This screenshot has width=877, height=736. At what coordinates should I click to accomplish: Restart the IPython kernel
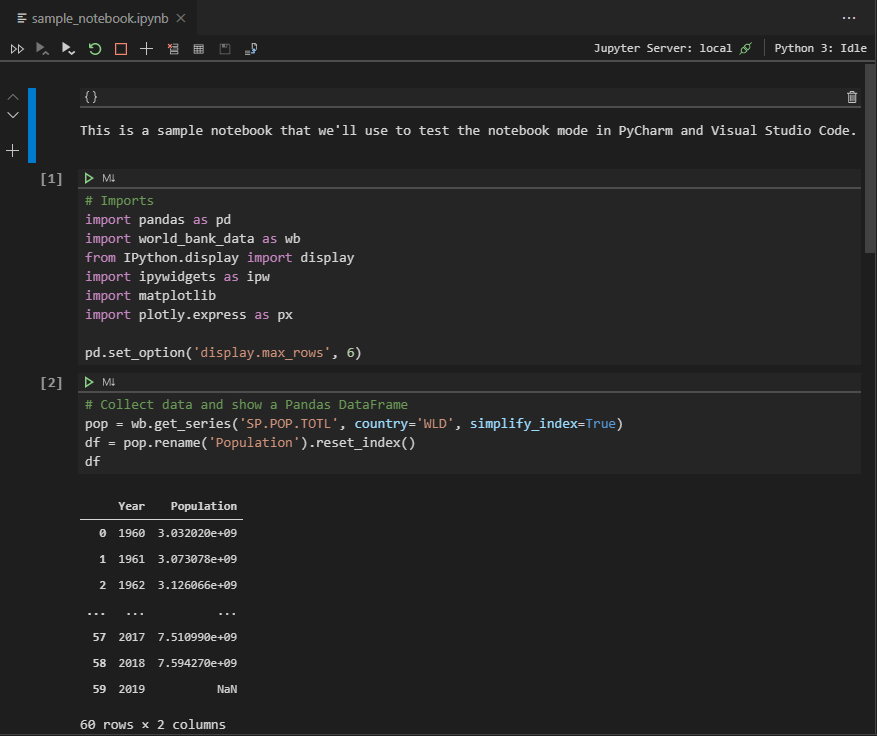click(x=95, y=48)
